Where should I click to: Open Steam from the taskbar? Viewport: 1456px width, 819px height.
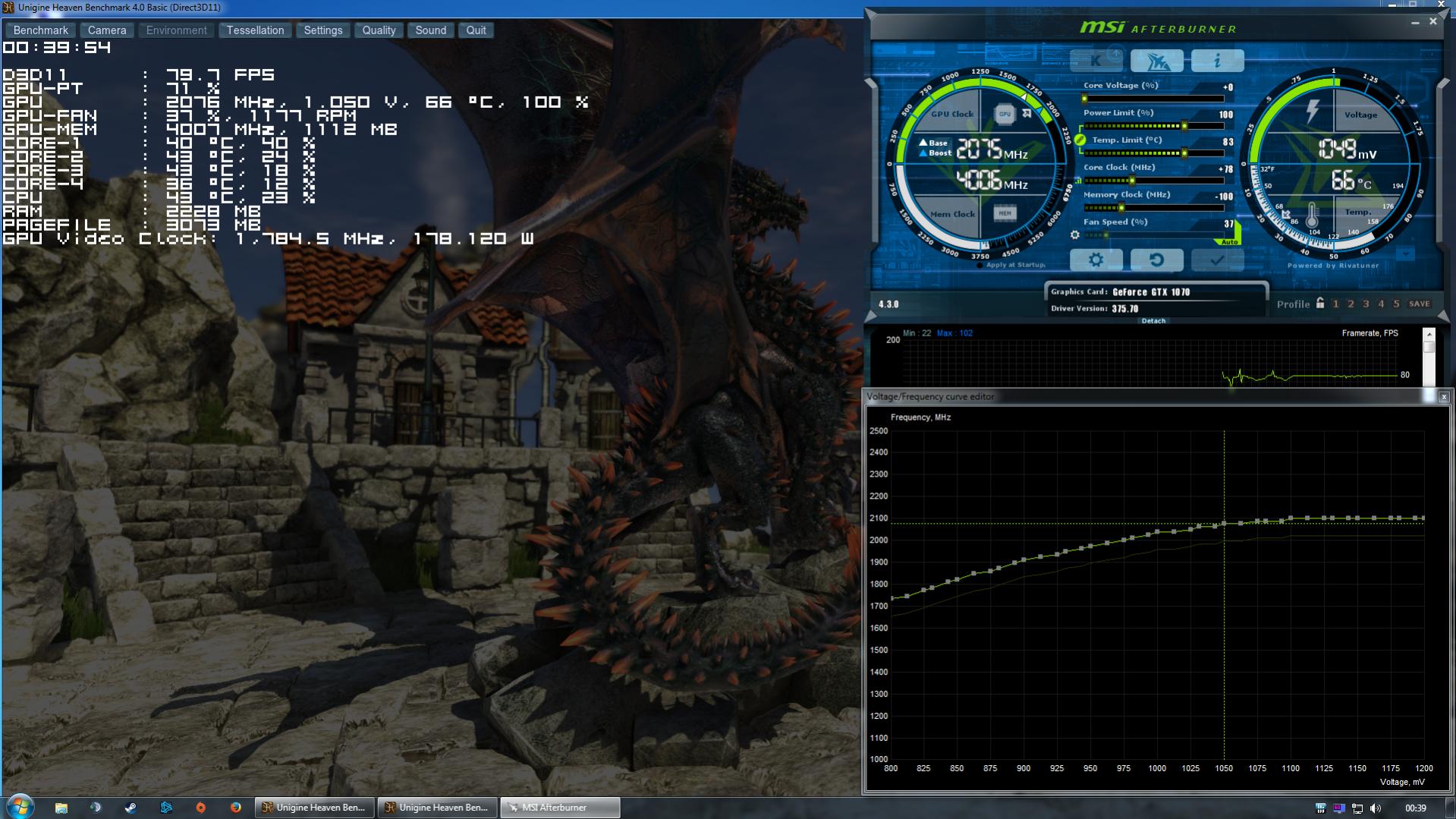coord(131,808)
